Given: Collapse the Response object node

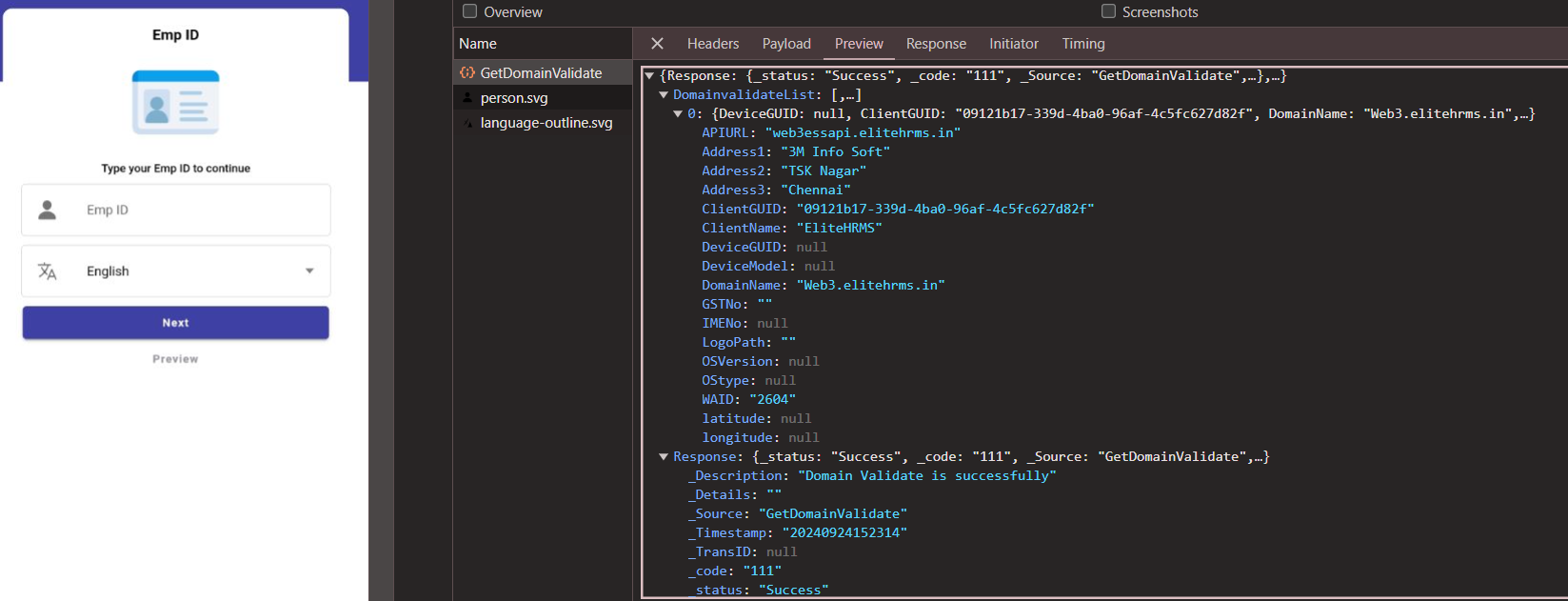Looking at the screenshot, I should coord(664,457).
